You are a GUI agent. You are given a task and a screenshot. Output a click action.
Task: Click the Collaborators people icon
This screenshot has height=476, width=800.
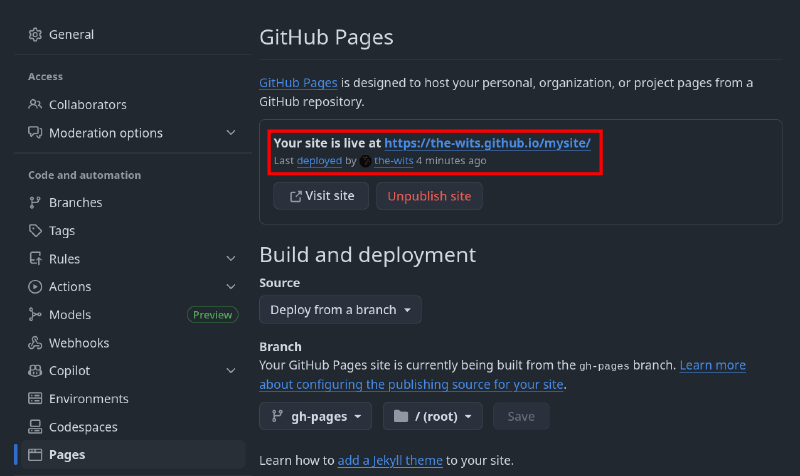coord(35,105)
